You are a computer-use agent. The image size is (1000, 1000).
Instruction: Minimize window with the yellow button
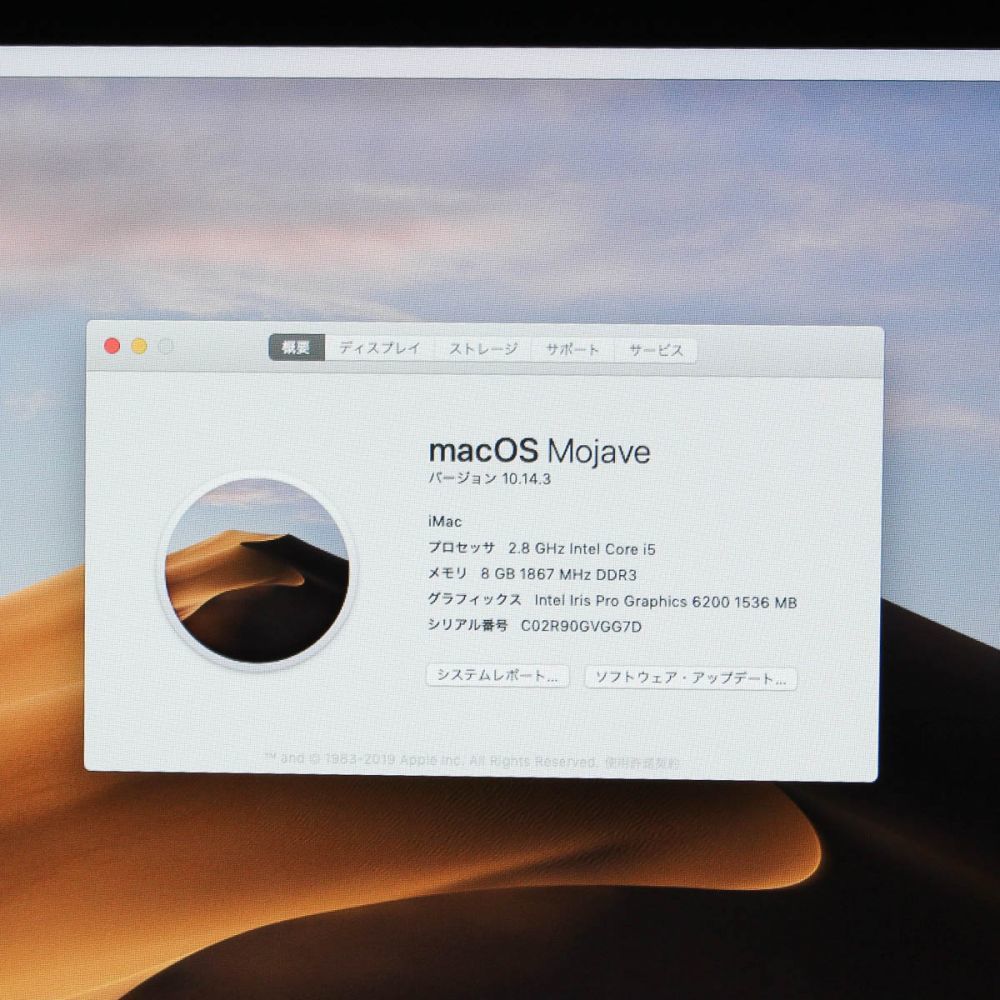click(139, 346)
